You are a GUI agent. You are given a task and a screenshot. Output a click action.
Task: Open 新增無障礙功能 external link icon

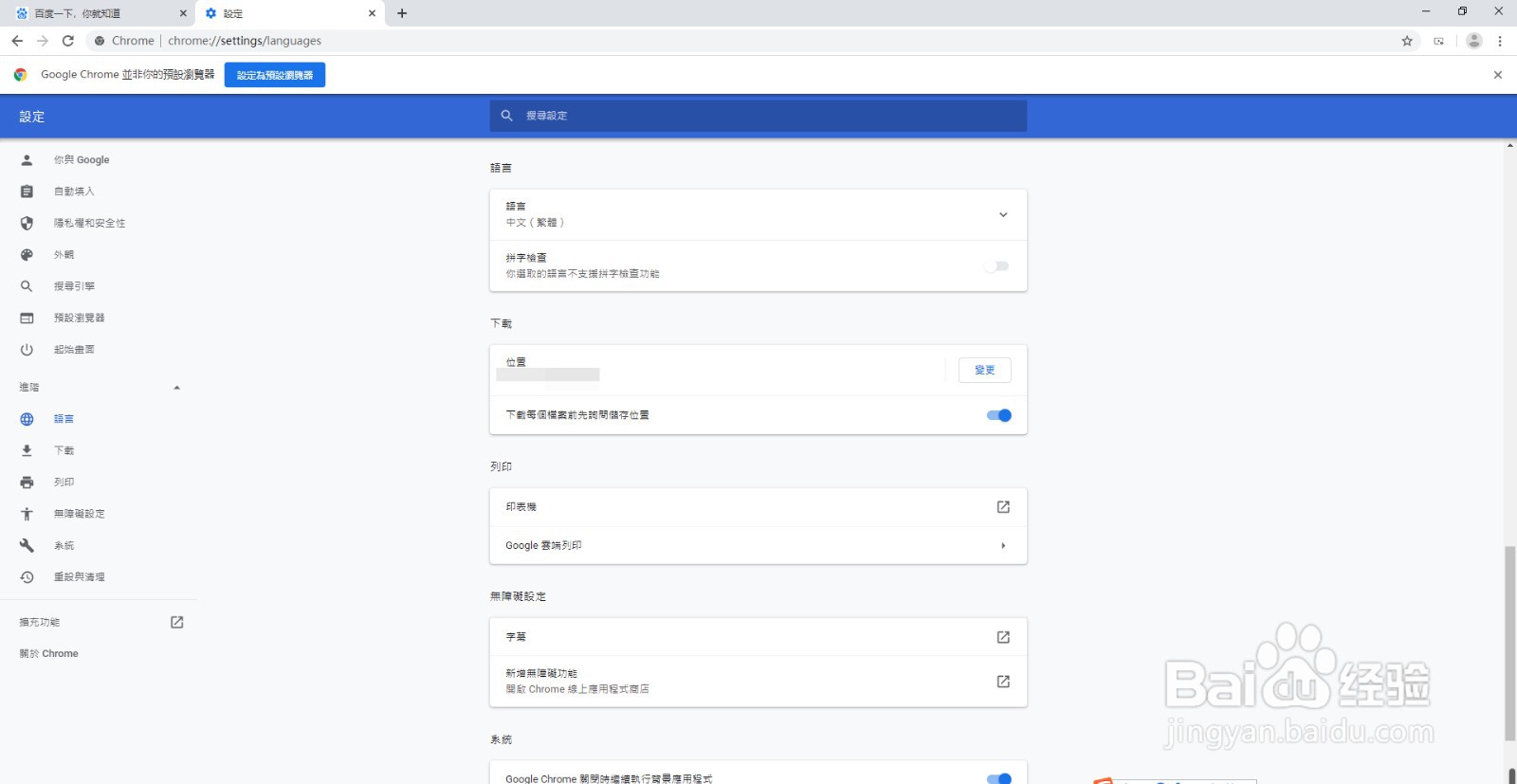point(1003,682)
